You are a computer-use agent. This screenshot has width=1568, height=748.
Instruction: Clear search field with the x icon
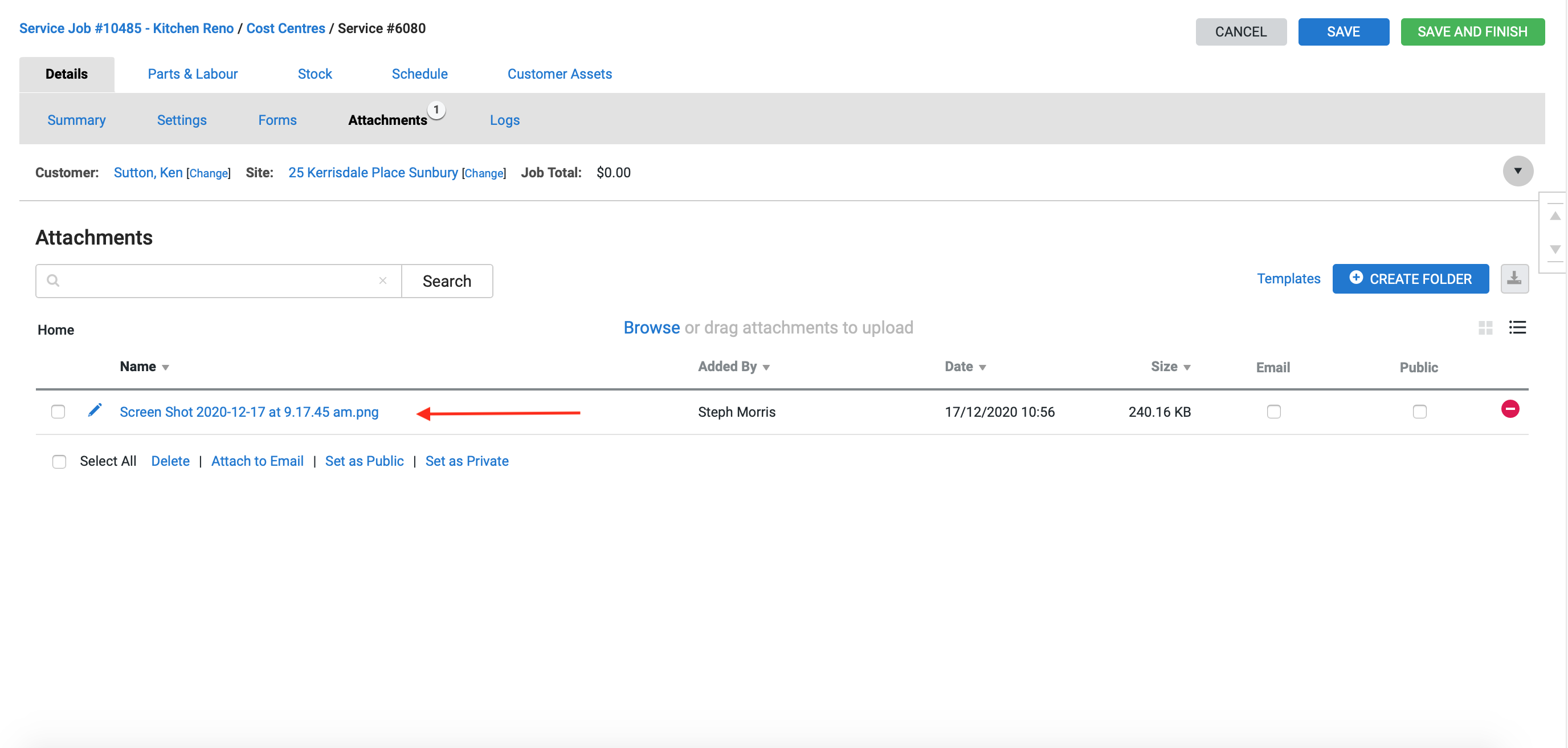coord(383,281)
